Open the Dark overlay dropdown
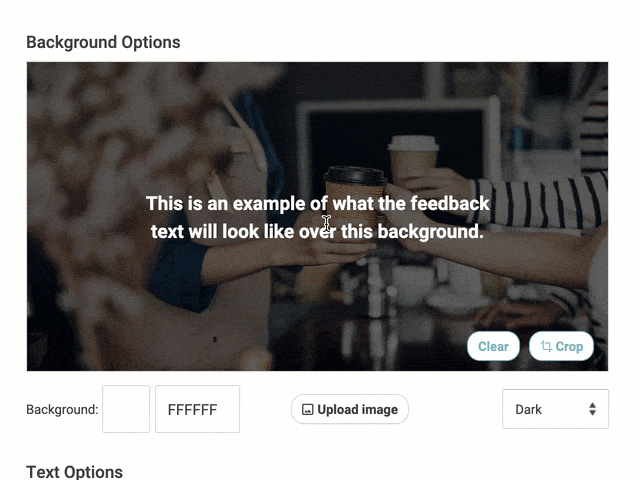The height and width of the screenshot is (480, 640). [x=555, y=409]
